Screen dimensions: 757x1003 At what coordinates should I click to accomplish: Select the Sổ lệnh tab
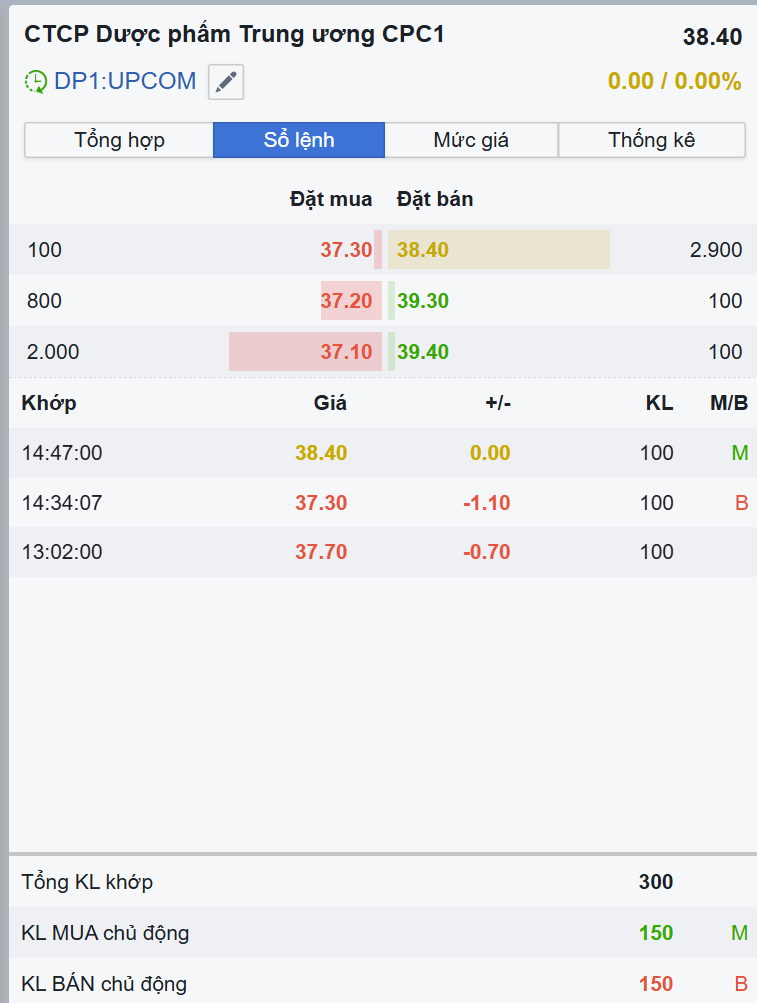point(299,140)
